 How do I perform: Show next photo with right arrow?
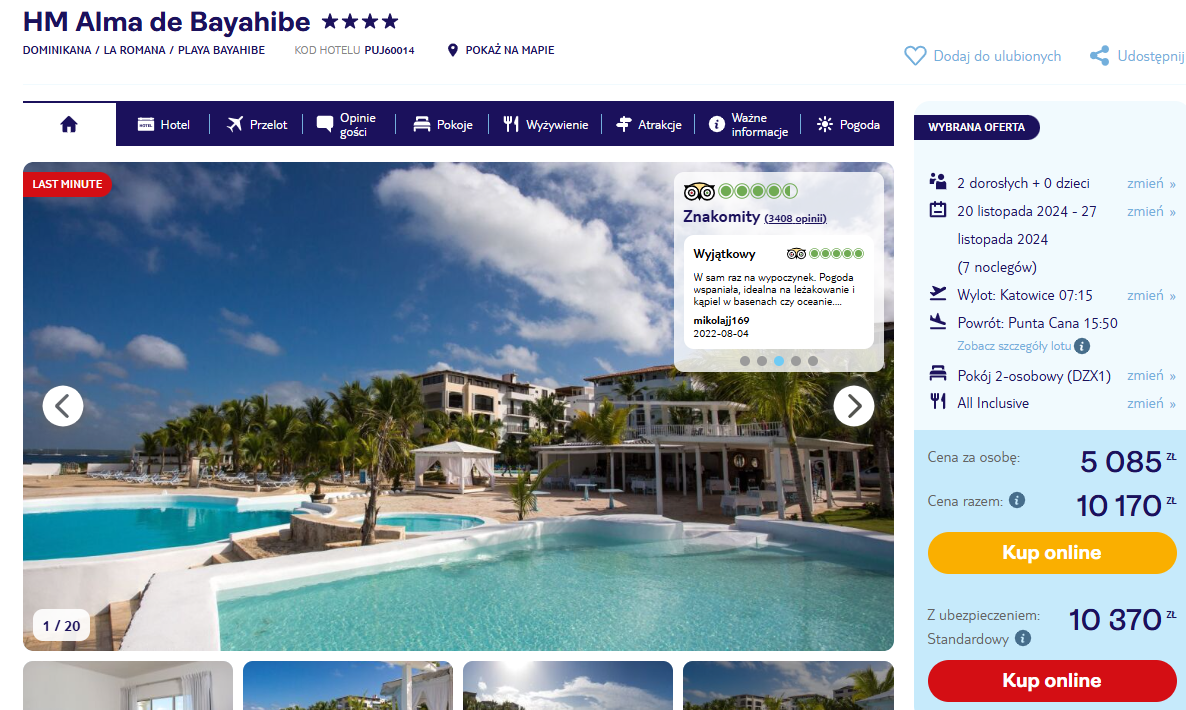(x=854, y=406)
